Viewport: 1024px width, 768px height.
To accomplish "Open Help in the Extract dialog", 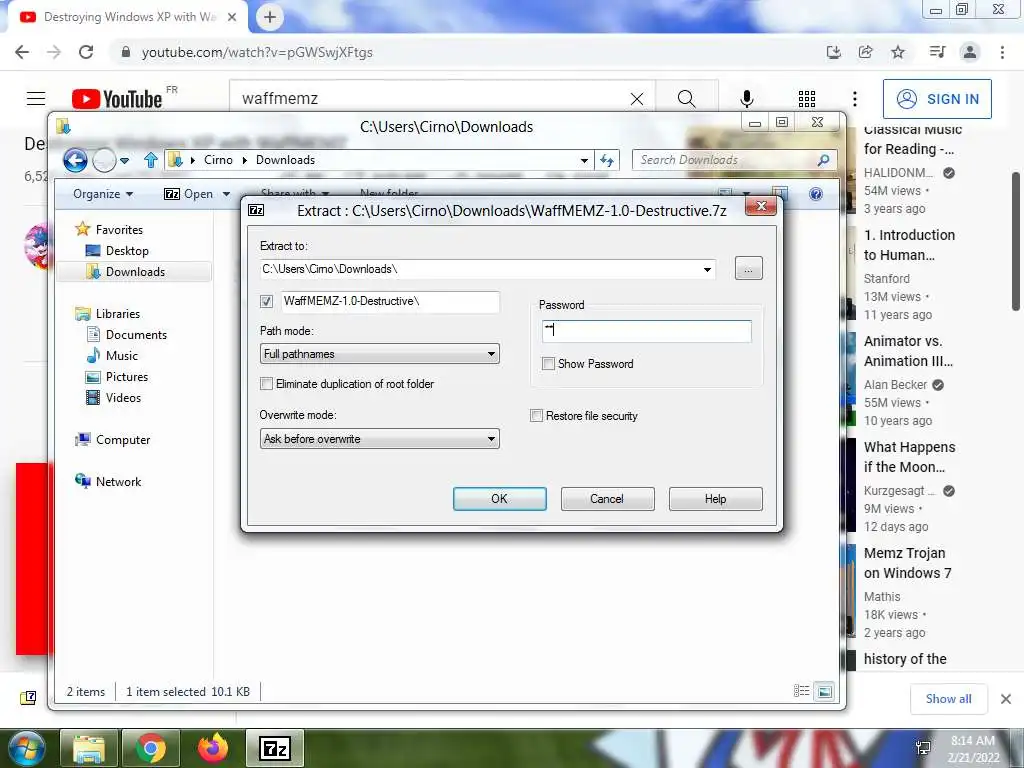I will pos(716,499).
